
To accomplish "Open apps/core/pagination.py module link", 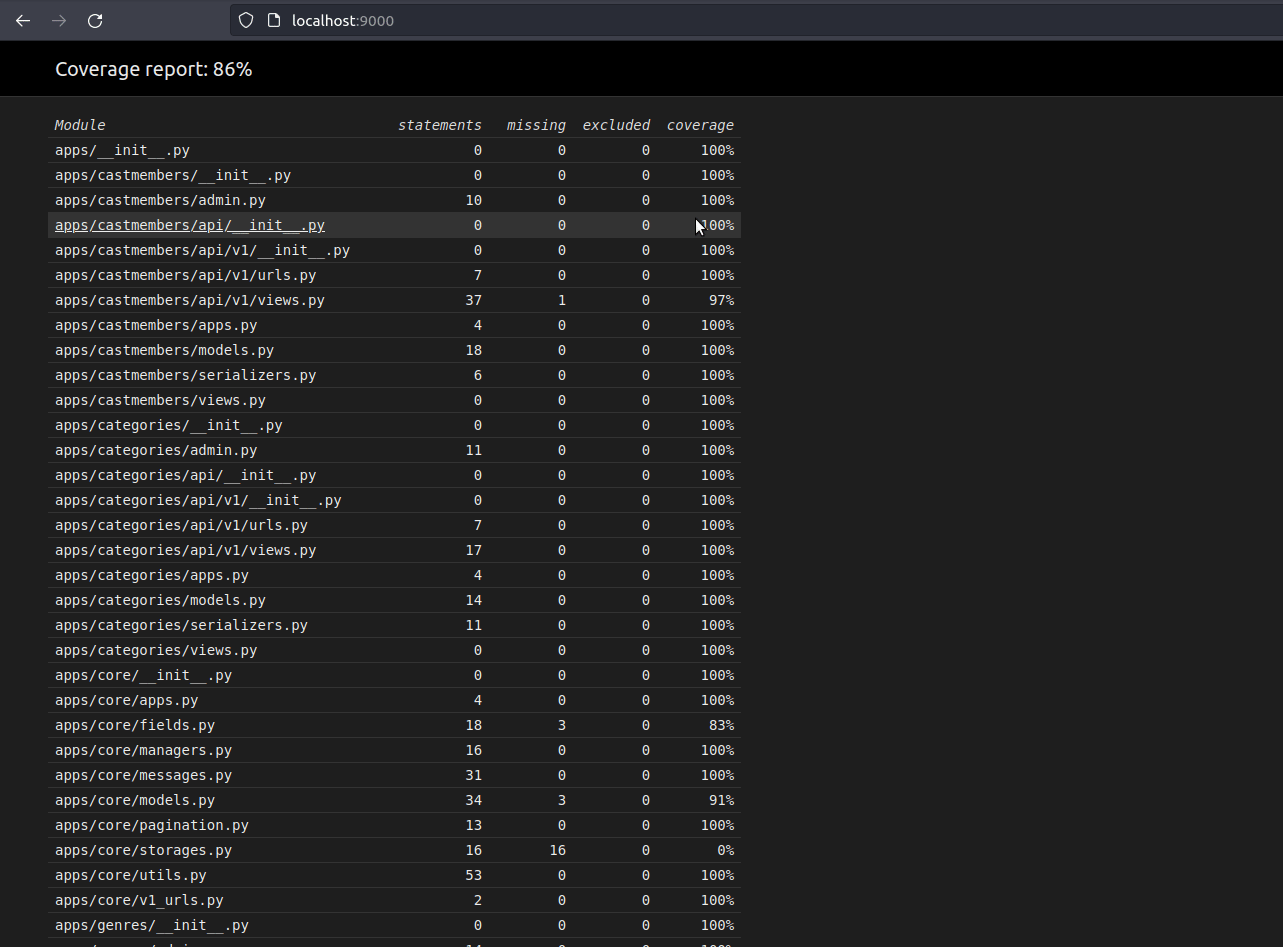I will pos(152,825).
